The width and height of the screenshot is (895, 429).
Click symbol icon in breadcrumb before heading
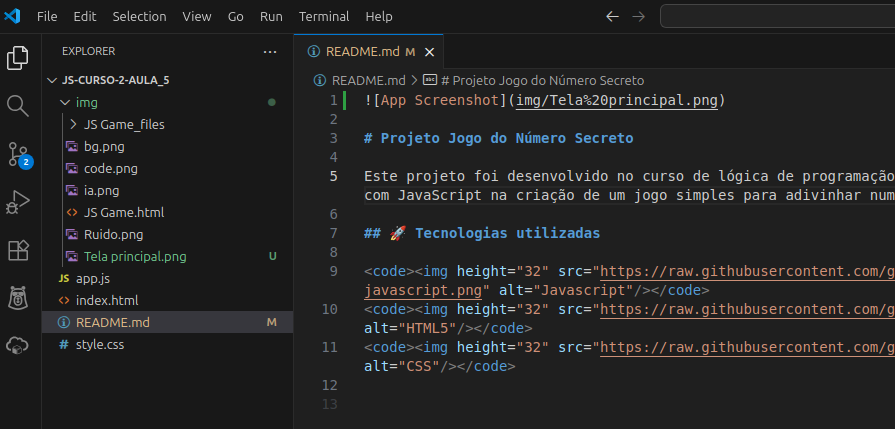430,80
